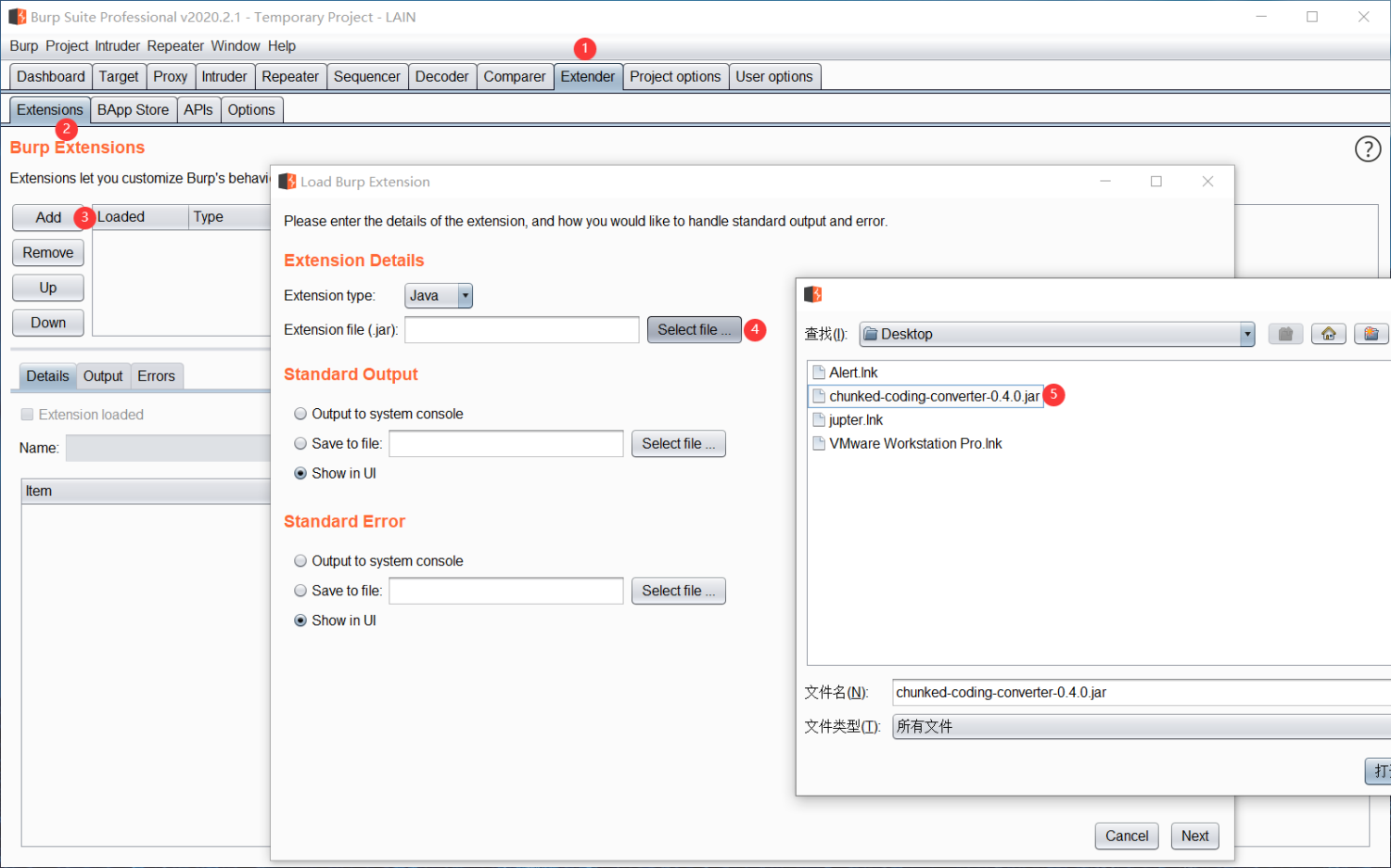Click the Type column header
Screen dimensions: 1391x868
[230, 217]
